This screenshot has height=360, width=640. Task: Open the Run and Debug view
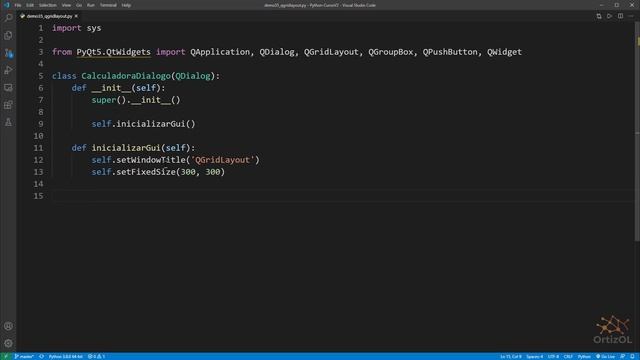pos(8,70)
